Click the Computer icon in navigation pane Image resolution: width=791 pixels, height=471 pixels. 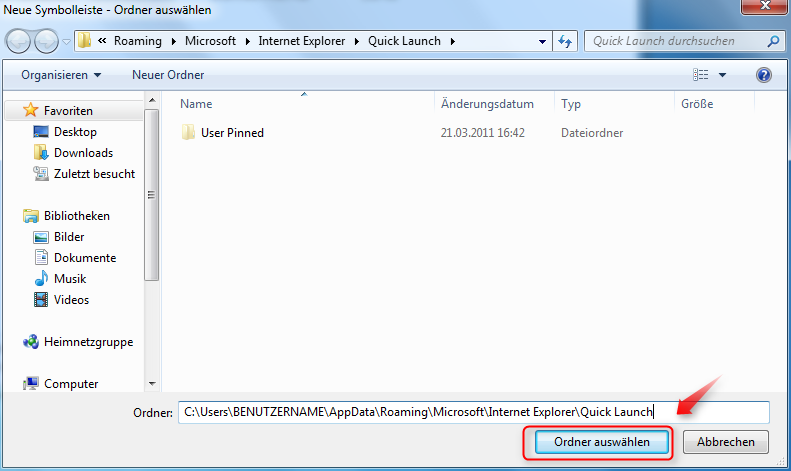tap(31, 384)
